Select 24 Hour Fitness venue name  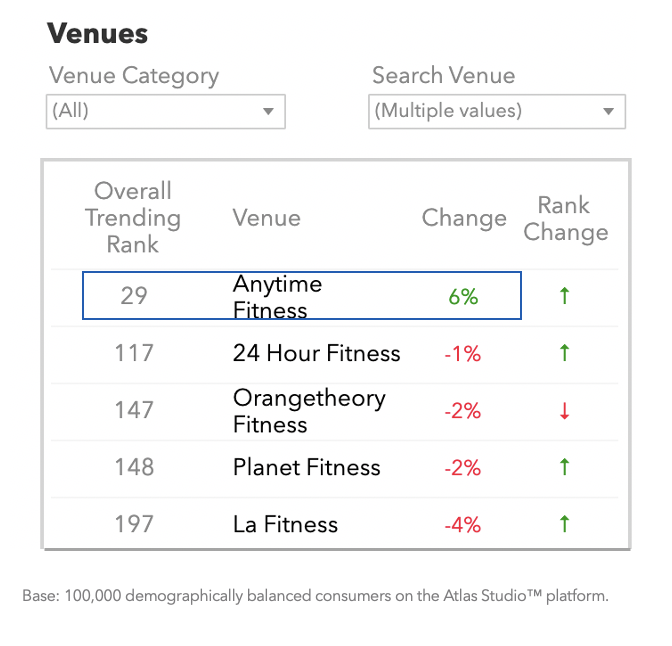(x=316, y=353)
